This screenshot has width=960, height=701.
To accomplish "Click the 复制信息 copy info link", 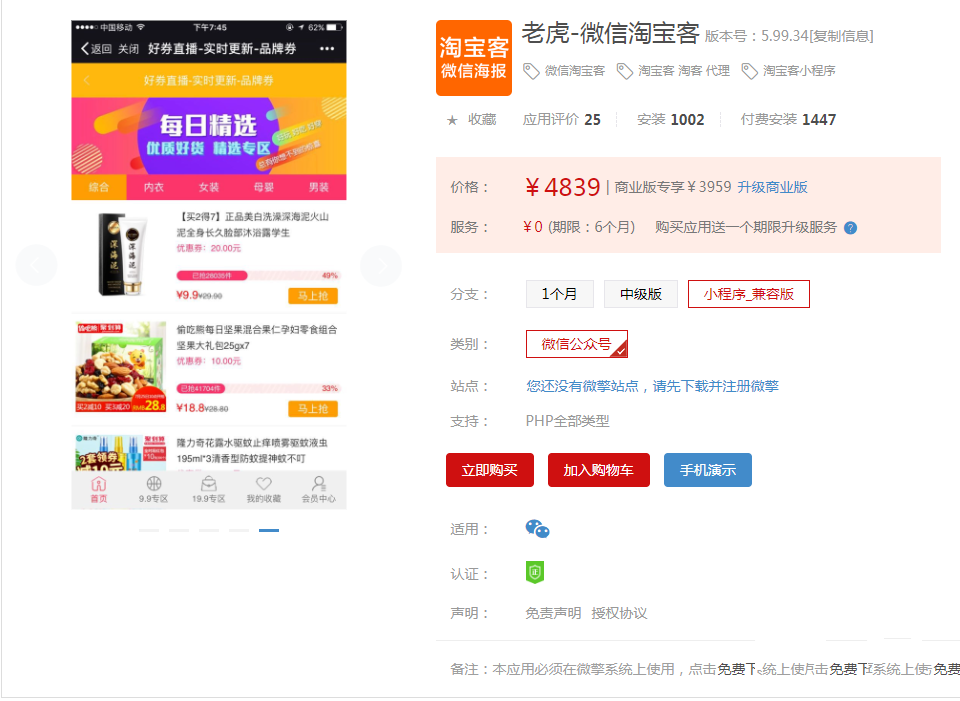I will pyautogui.click(x=841, y=36).
